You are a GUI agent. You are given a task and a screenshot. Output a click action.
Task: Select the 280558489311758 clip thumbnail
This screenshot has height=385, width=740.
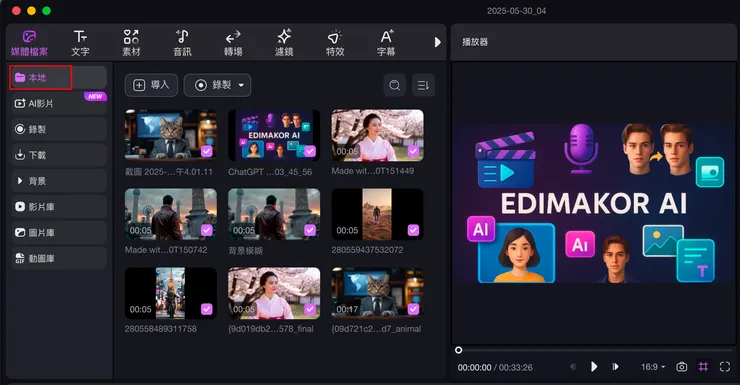click(171, 293)
